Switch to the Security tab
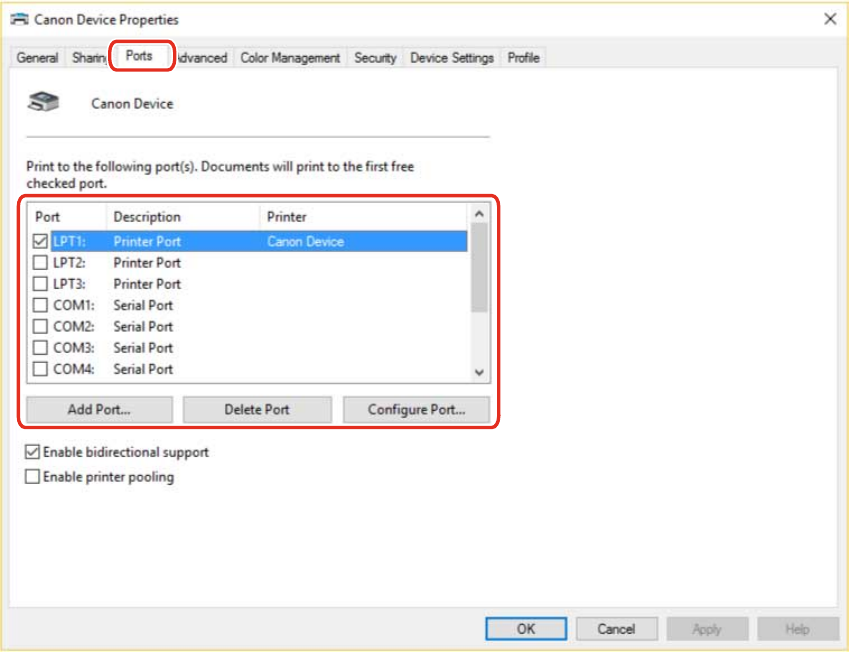The image size is (849, 652). tap(375, 57)
